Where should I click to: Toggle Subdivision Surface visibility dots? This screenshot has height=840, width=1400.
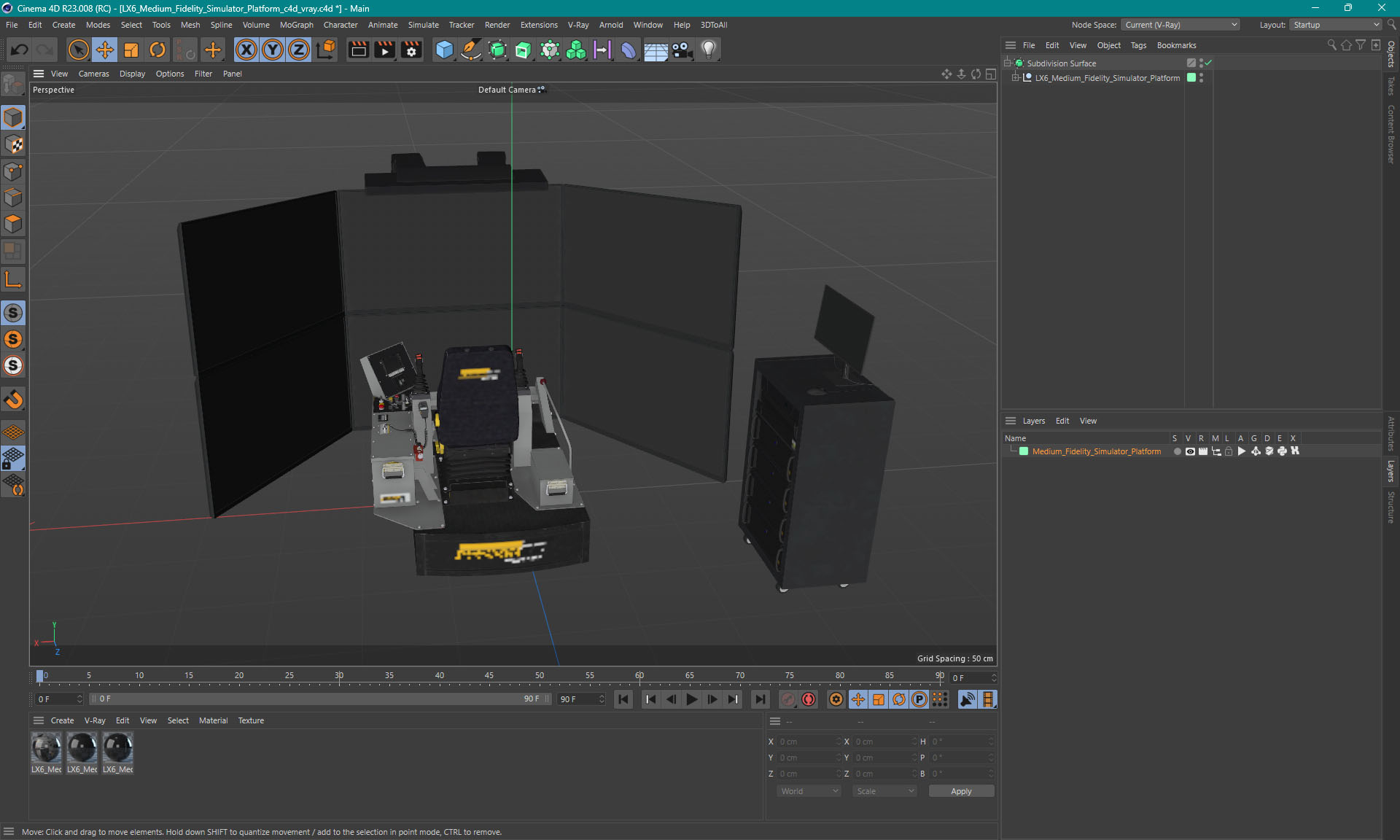point(1201,63)
